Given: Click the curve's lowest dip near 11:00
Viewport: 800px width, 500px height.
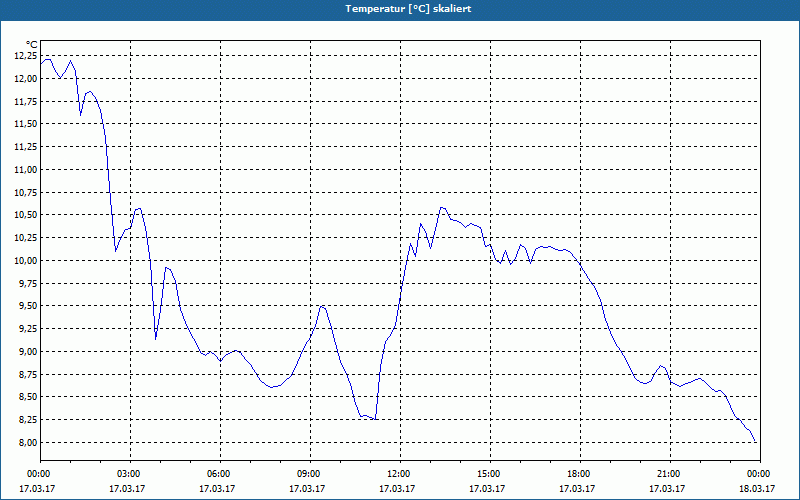Looking at the screenshot, I should [375, 419].
